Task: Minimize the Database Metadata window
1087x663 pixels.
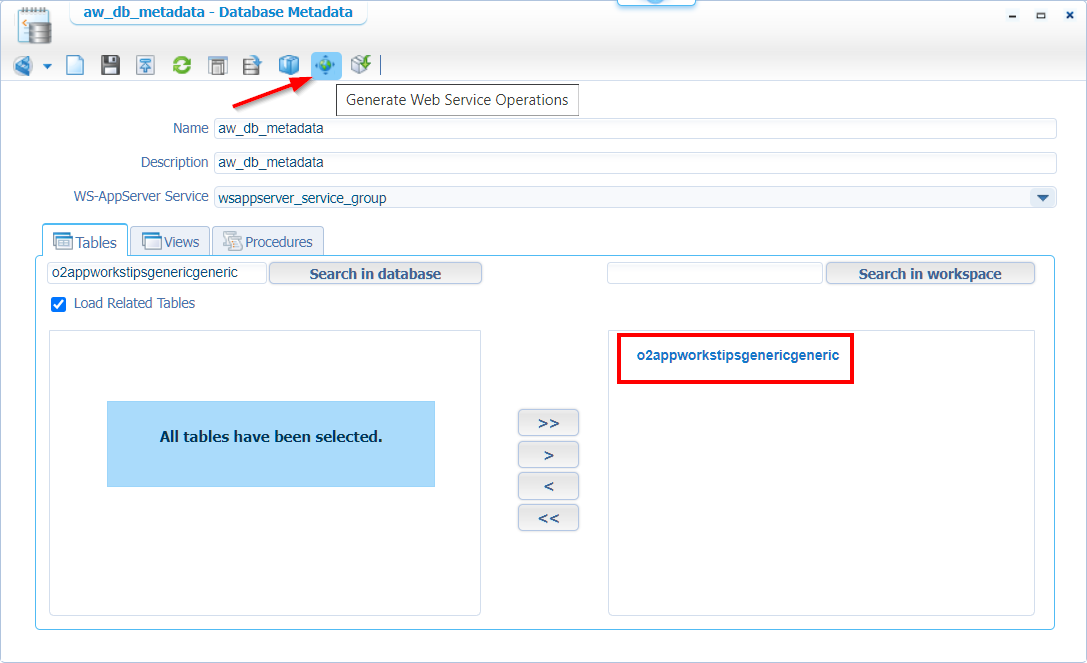Action: click(x=1013, y=16)
